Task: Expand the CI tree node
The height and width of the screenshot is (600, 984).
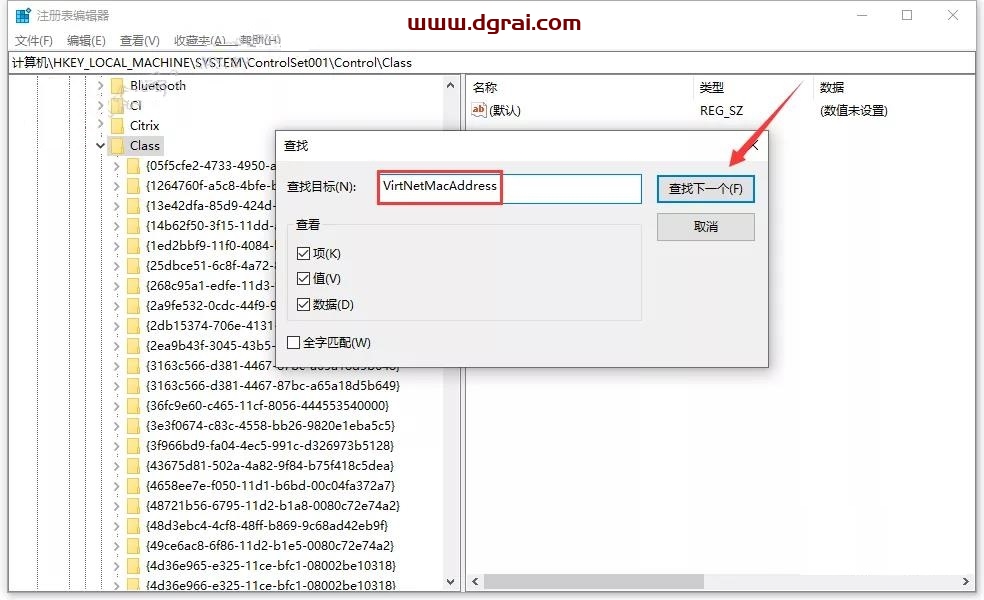Action: (100, 105)
